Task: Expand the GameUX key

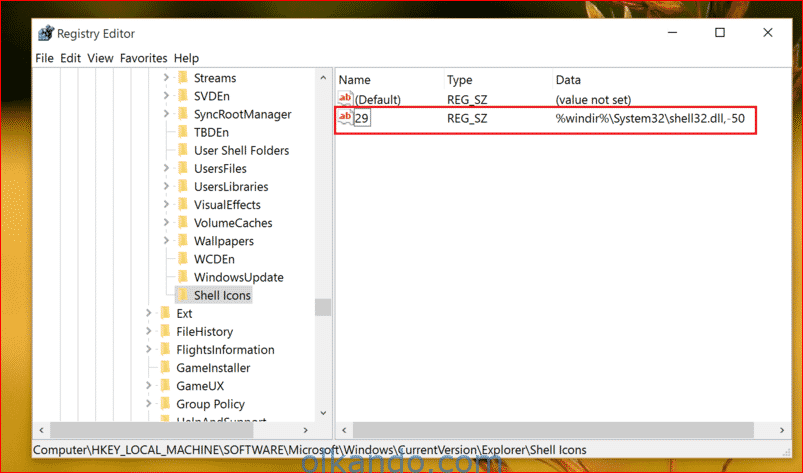Action: pos(149,386)
